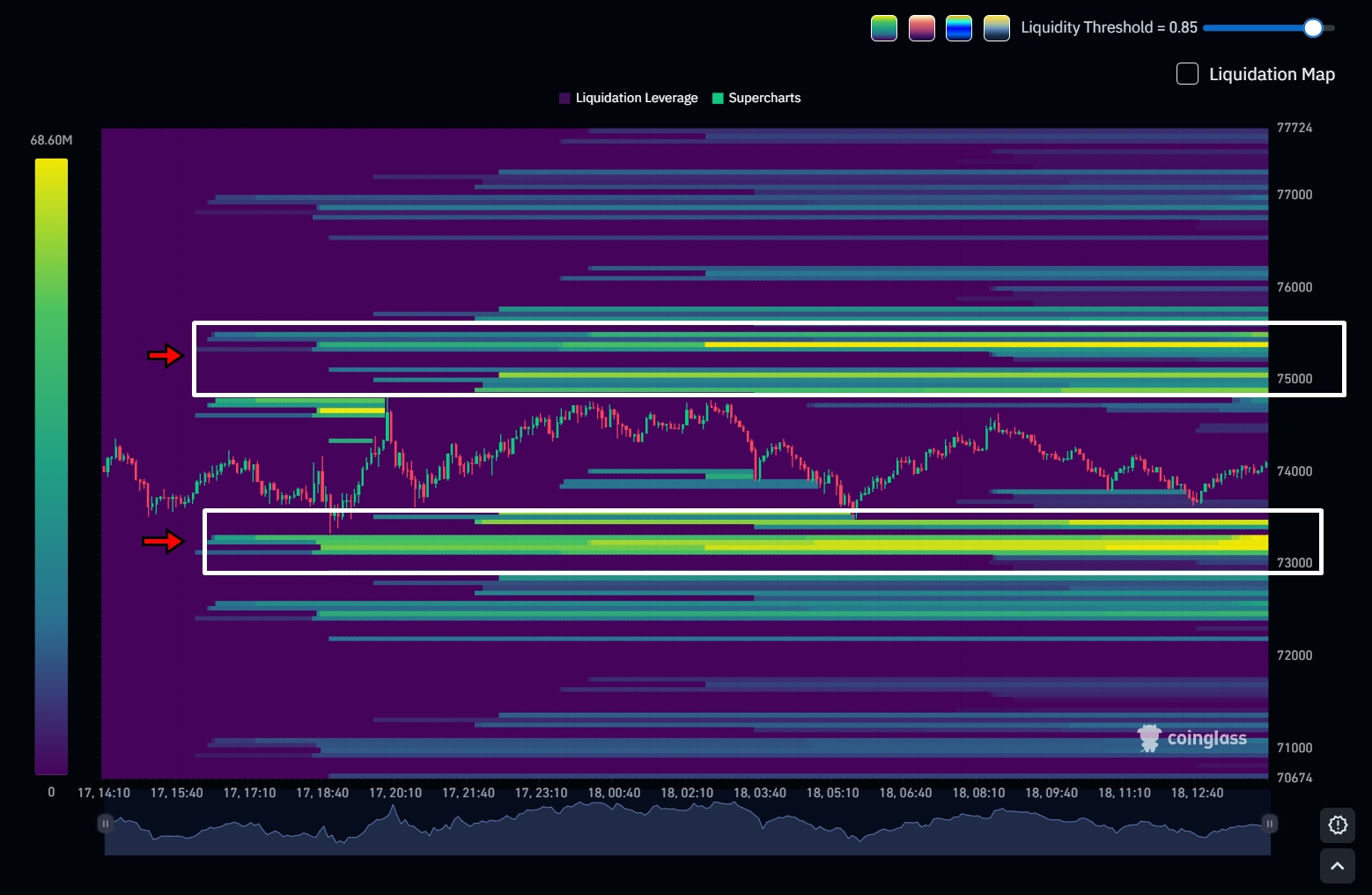Enable the Liquidation Map checkbox
This screenshot has width=1372, height=895.
coord(1187,74)
